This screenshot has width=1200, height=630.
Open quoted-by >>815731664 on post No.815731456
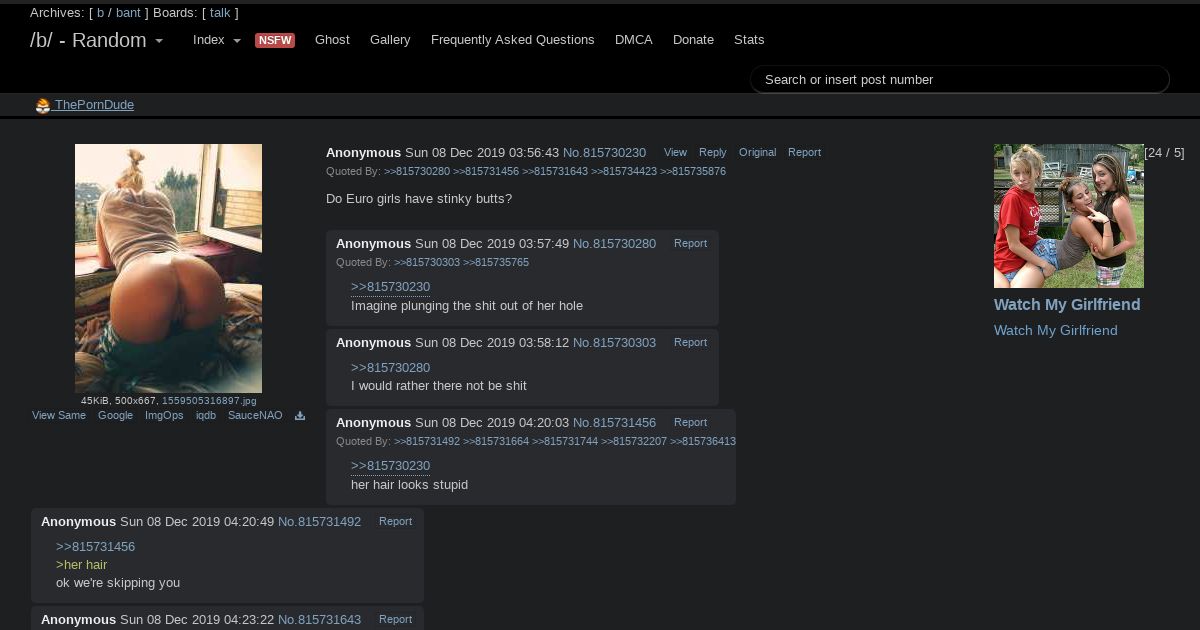click(496, 442)
